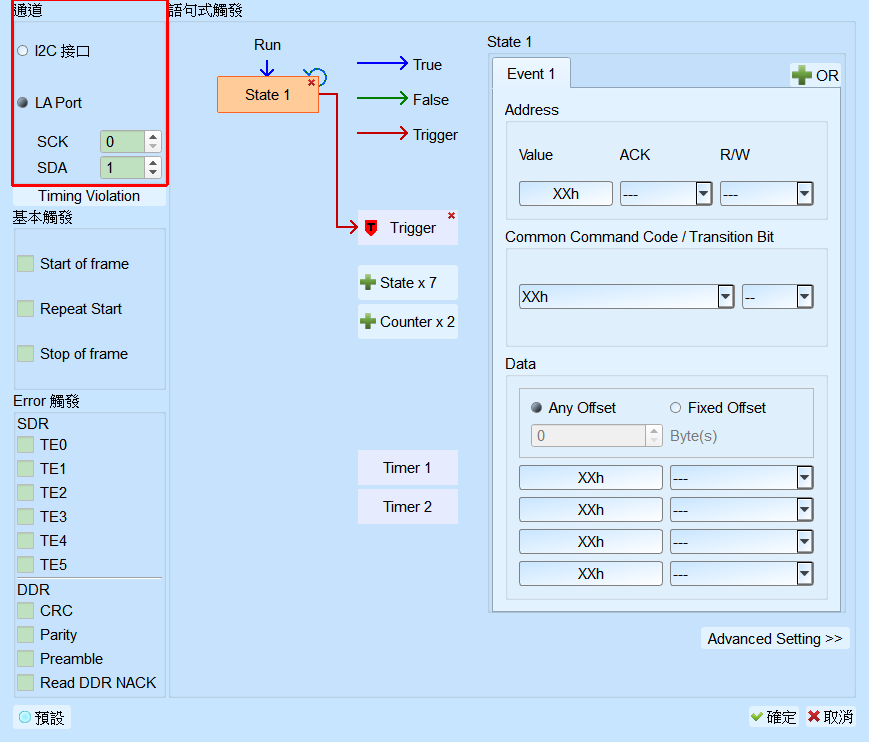
Task: Click the red Trigger T icon
Action: pos(371,228)
